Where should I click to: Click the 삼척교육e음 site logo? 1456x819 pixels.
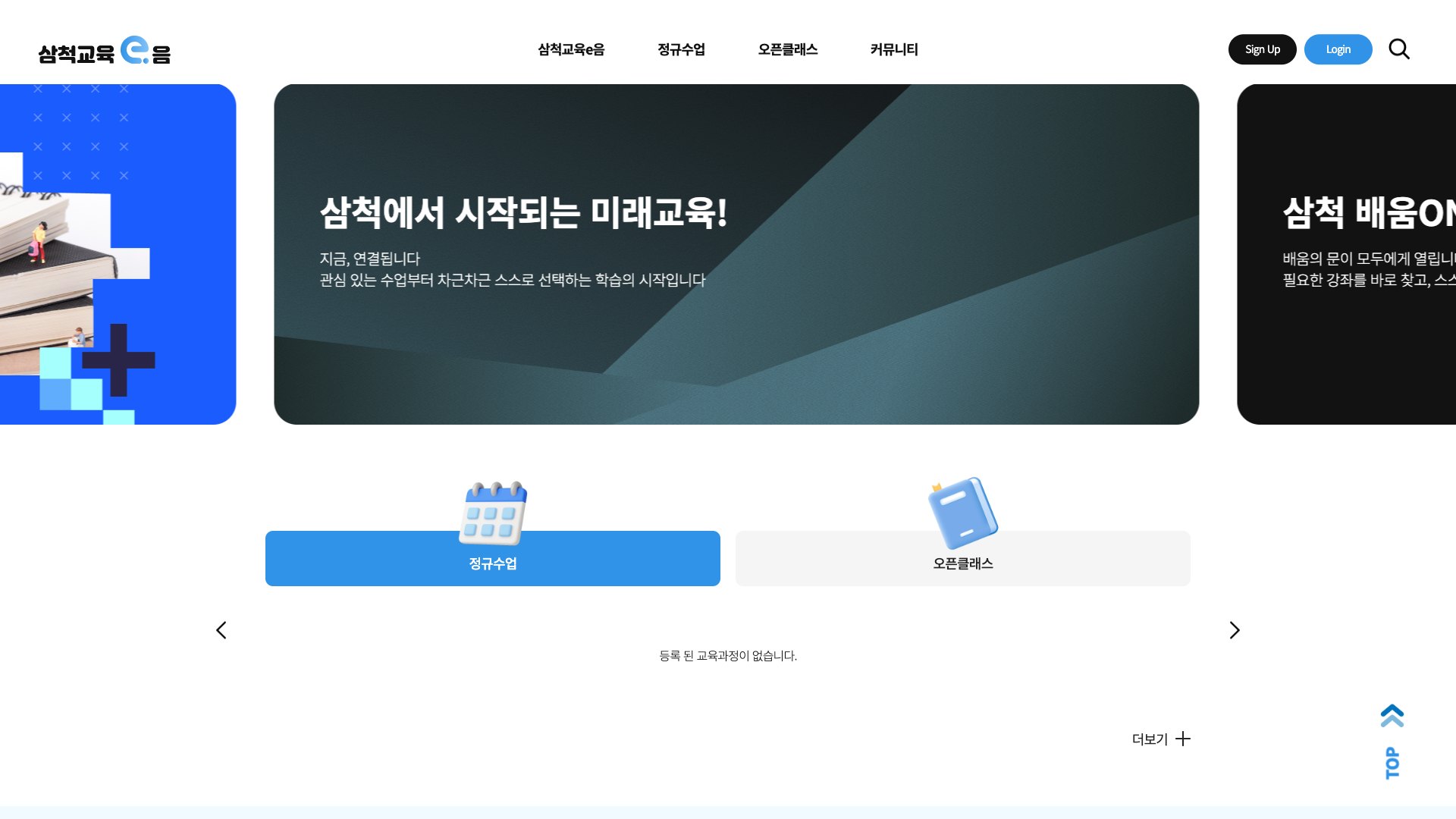(105, 50)
